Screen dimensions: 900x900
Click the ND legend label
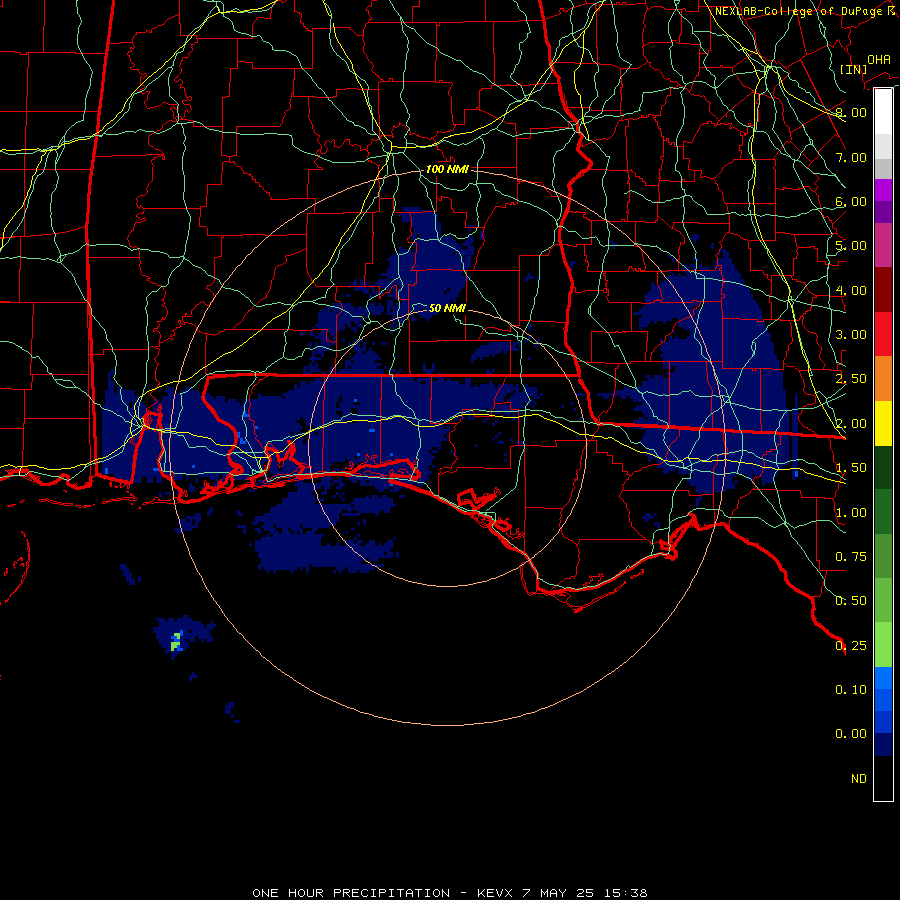[859, 779]
